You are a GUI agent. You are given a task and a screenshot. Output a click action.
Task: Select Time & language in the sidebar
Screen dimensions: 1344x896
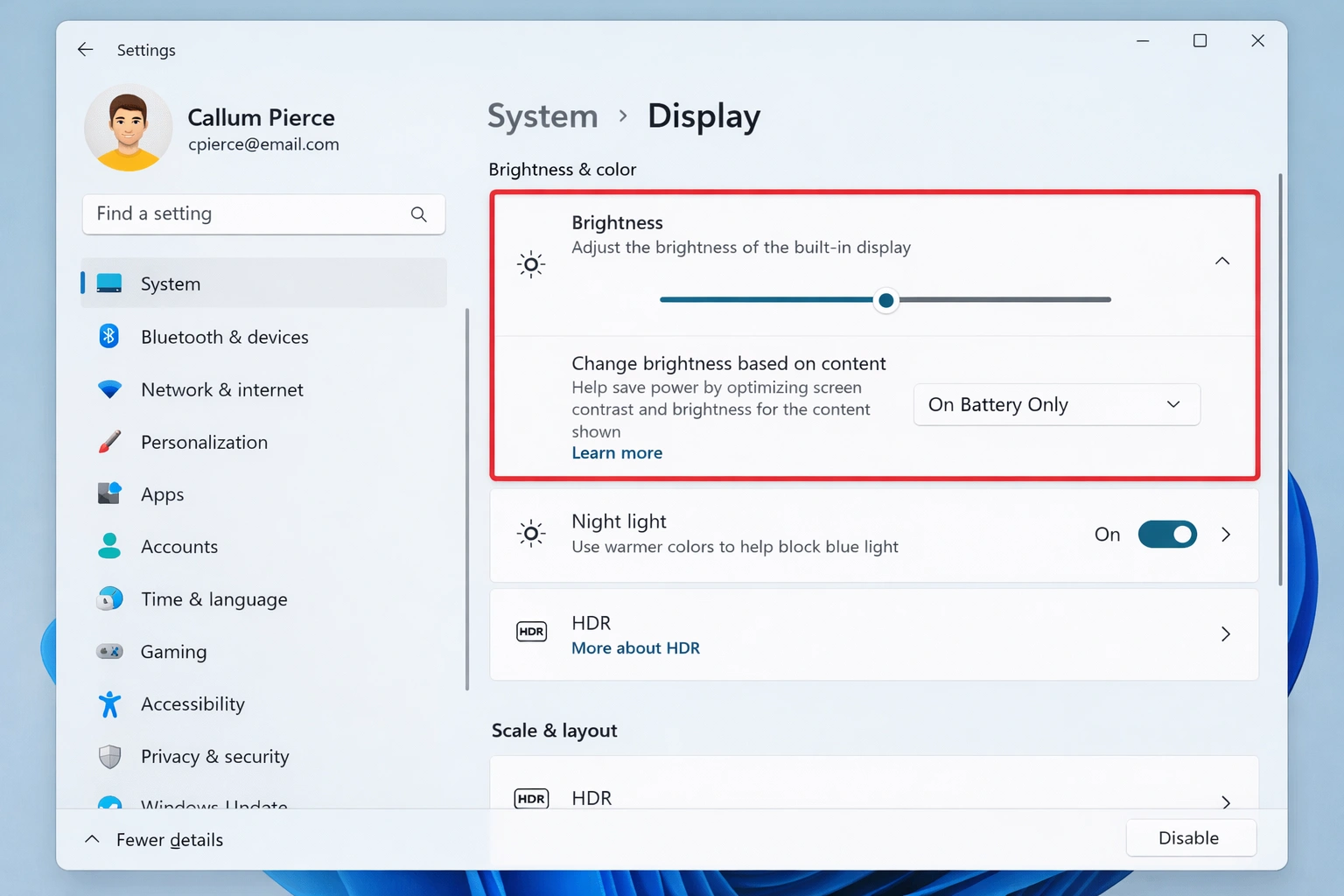213,598
